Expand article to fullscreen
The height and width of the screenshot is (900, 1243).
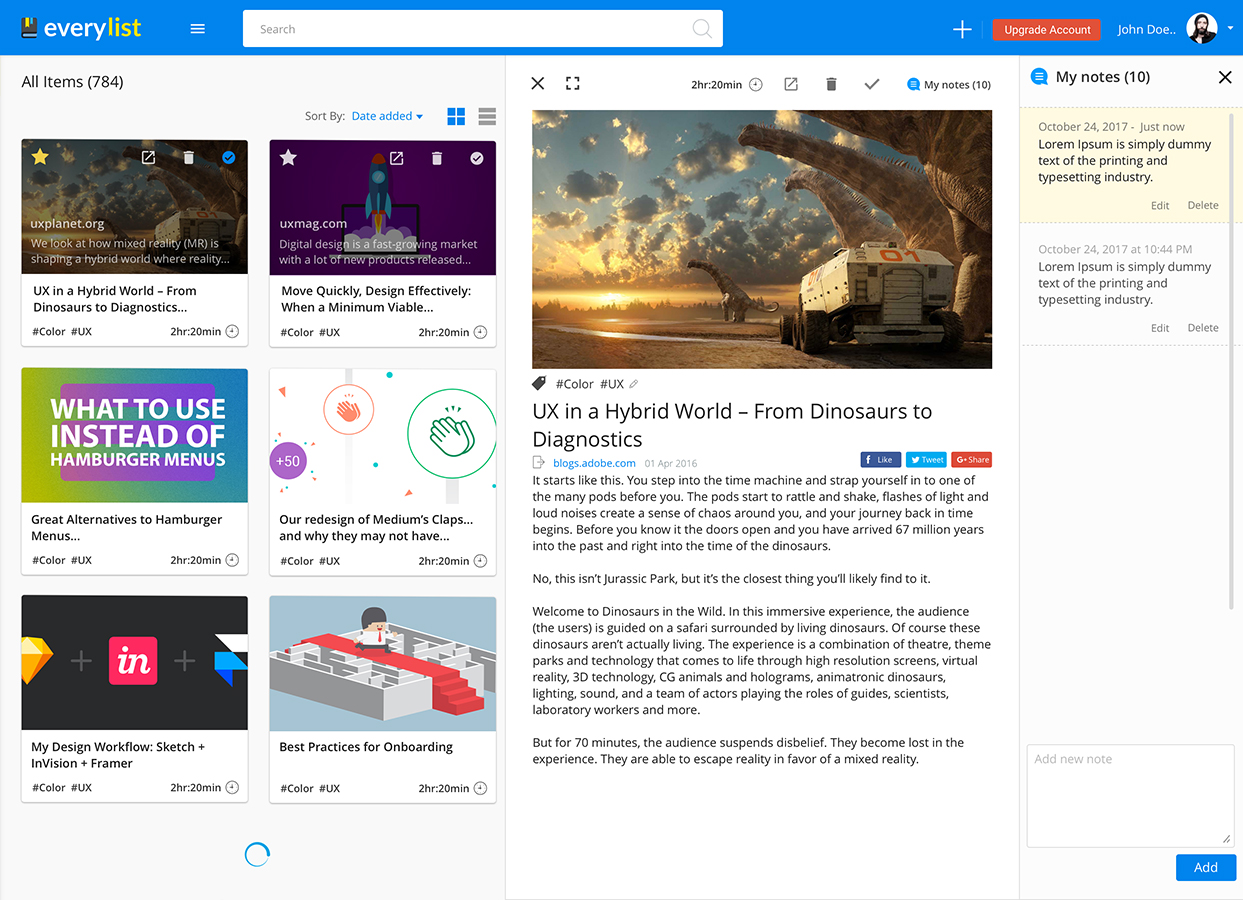573,84
